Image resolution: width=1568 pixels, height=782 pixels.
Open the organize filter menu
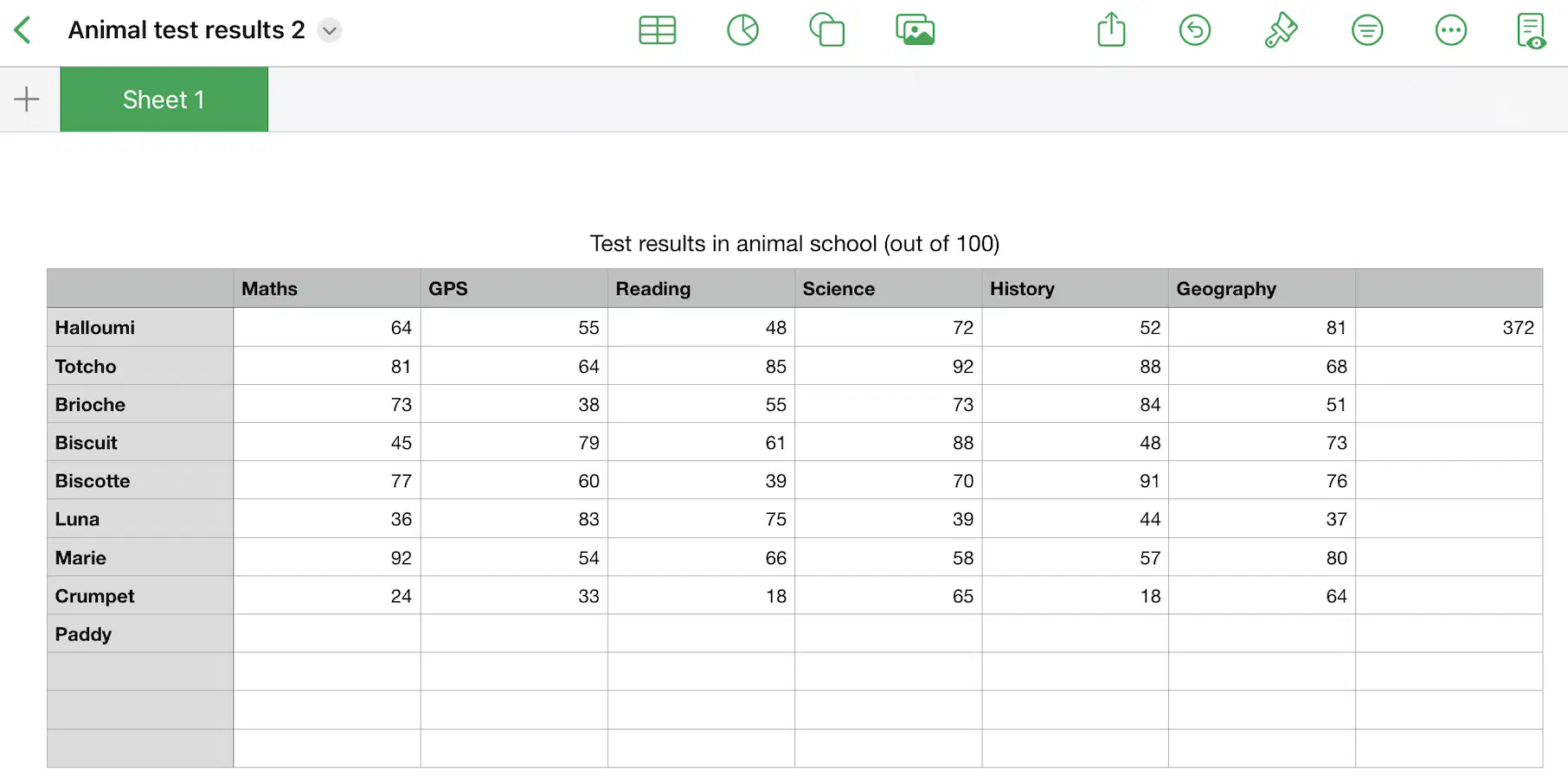pyautogui.click(x=1367, y=30)
